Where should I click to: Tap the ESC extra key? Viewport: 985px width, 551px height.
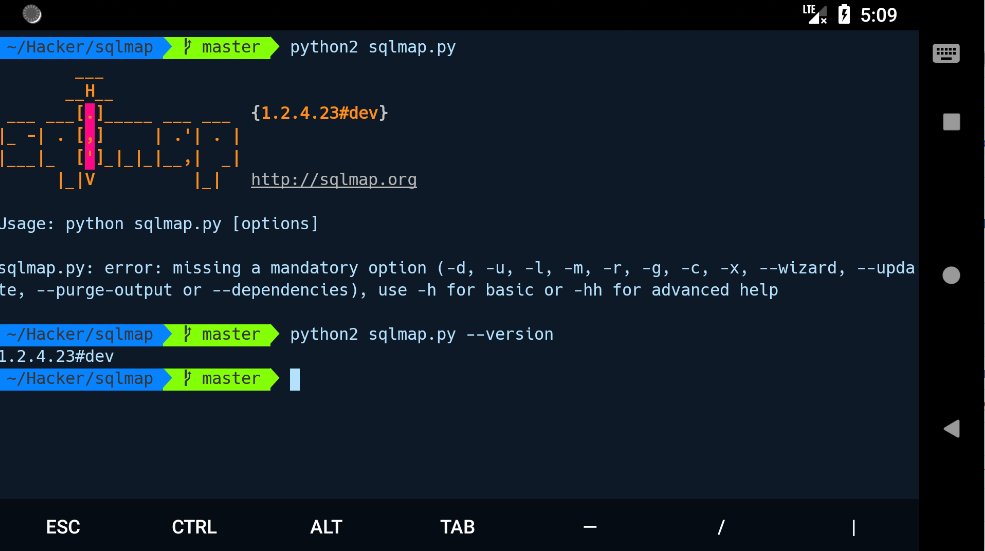[x=63, y=526]
